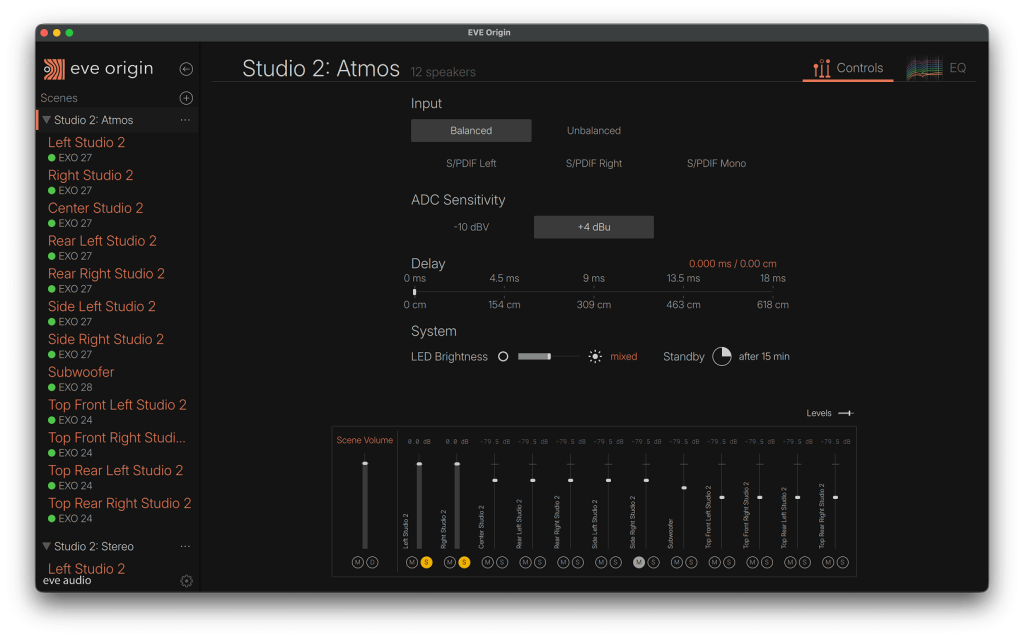Solo the Subwoofer channel
Viewport: 1024px width, 639px height.
tap(692, 563)
